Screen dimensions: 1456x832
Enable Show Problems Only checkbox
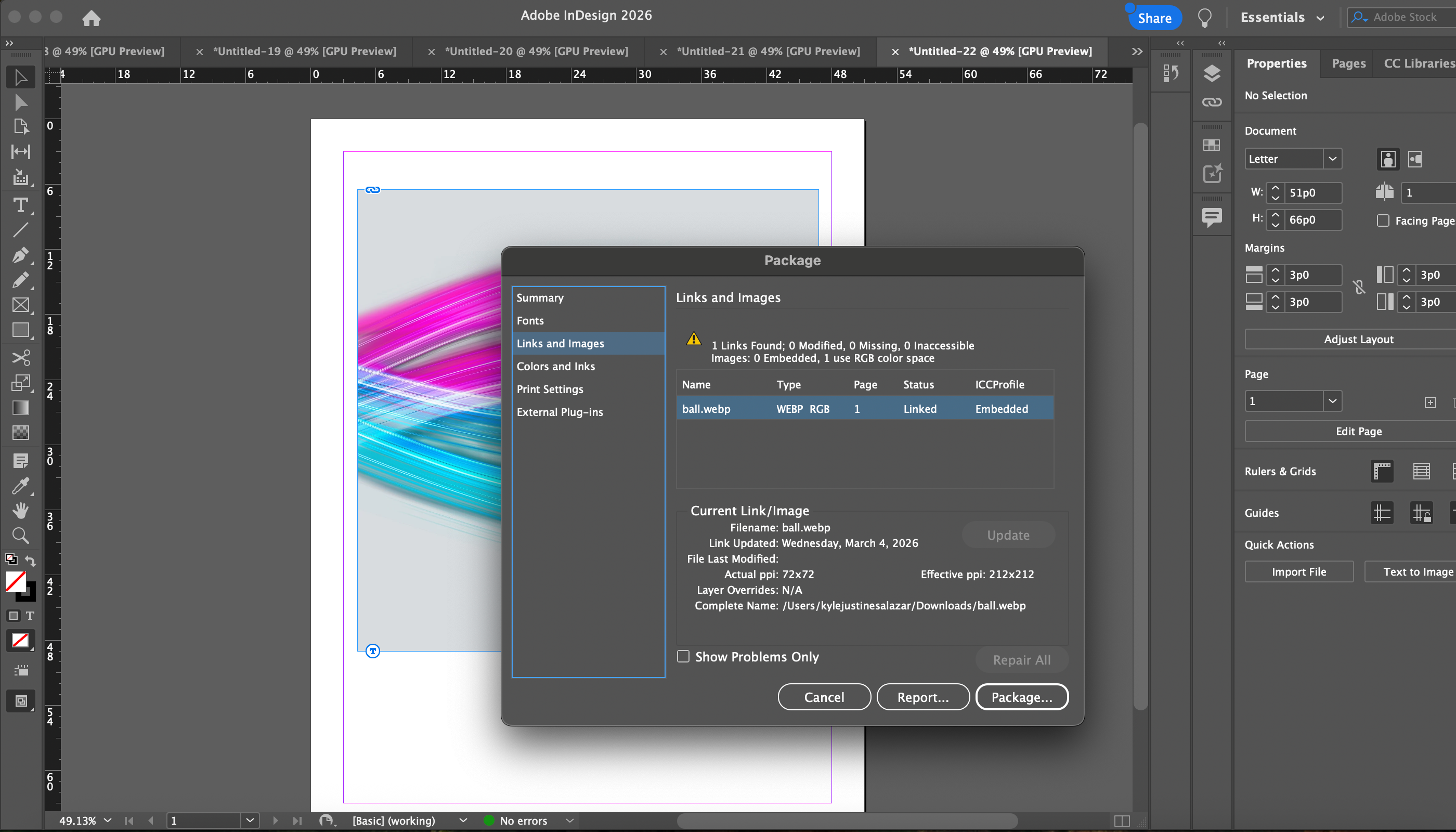point(683,656)
